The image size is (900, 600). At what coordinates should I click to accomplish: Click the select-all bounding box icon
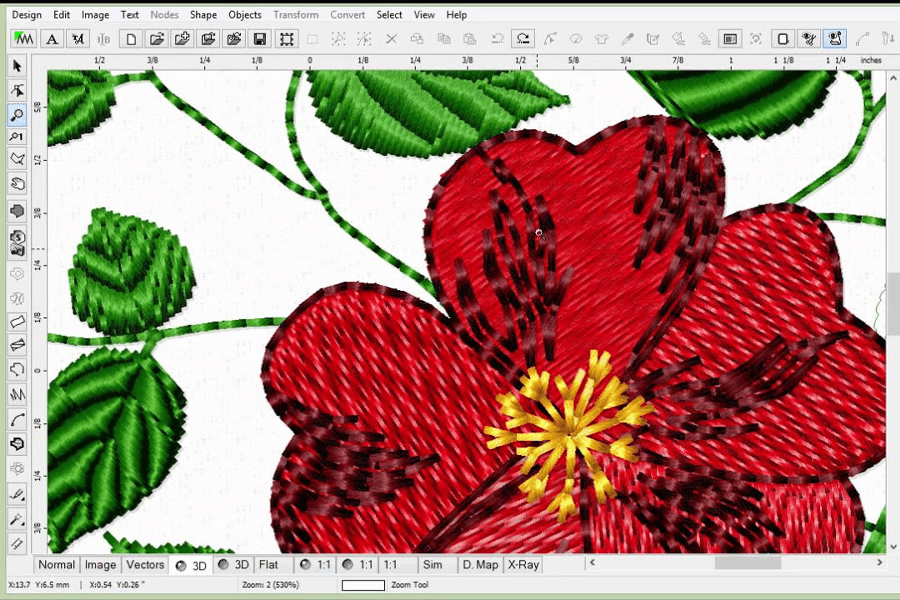click(x=286, y=39)
